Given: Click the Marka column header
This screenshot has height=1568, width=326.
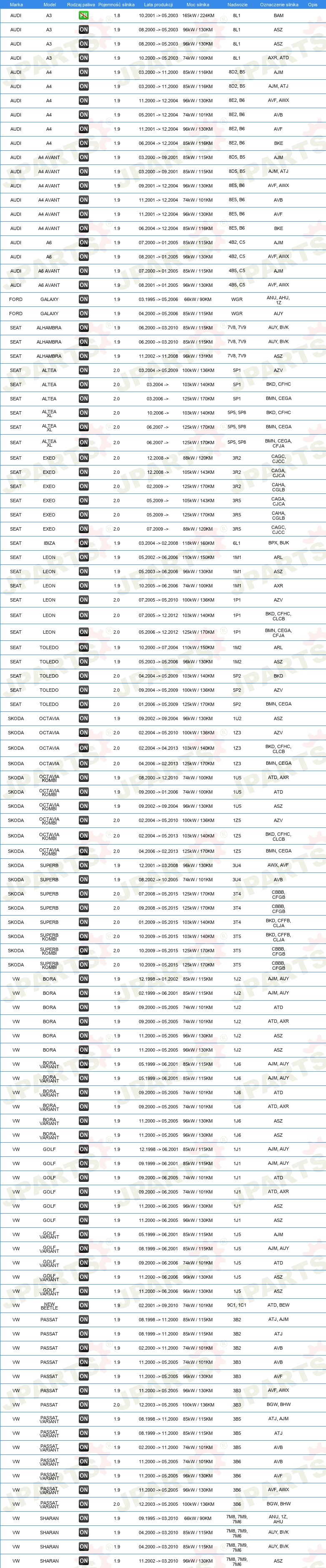Looking at the screenshot, I should (16, 4).
